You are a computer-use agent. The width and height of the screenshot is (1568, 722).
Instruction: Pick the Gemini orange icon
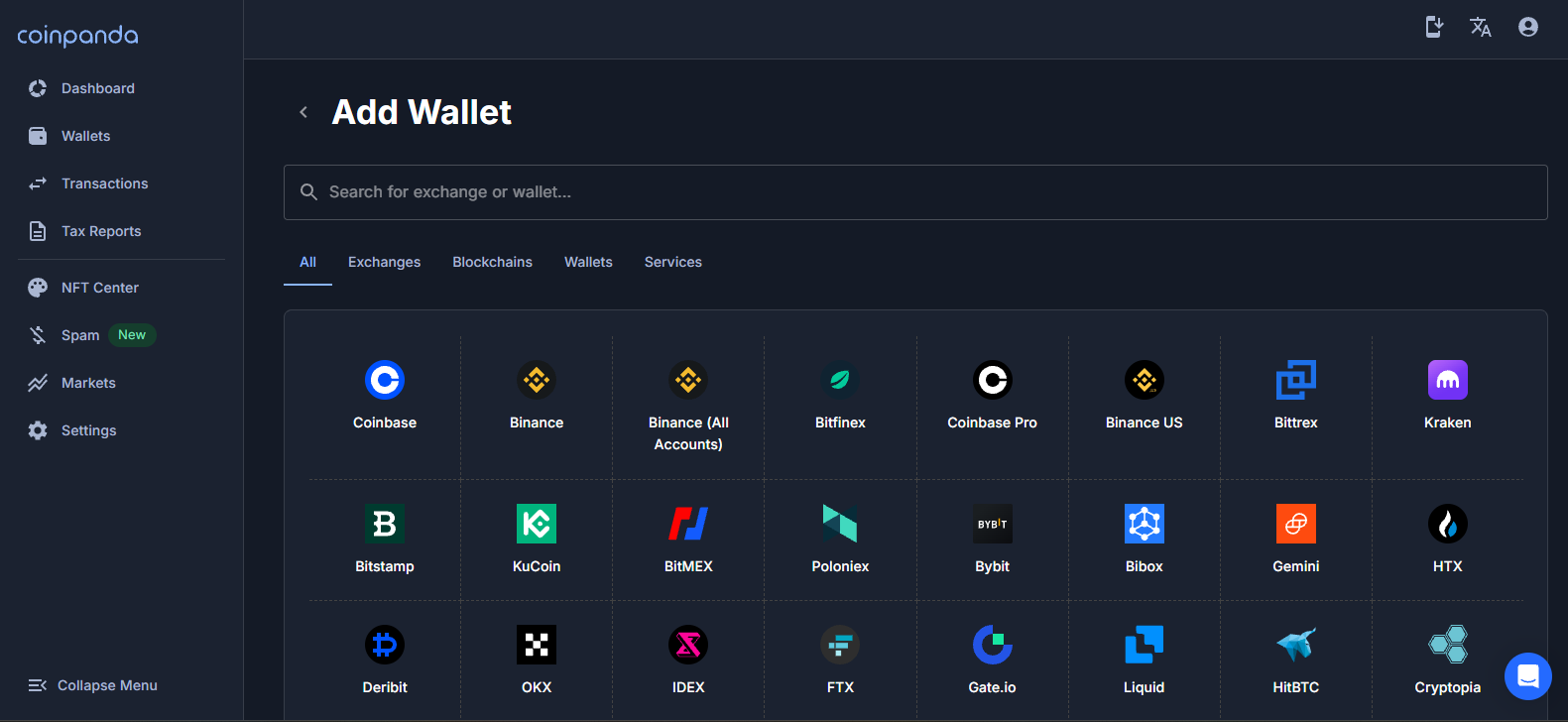(x=1296, y=524)
